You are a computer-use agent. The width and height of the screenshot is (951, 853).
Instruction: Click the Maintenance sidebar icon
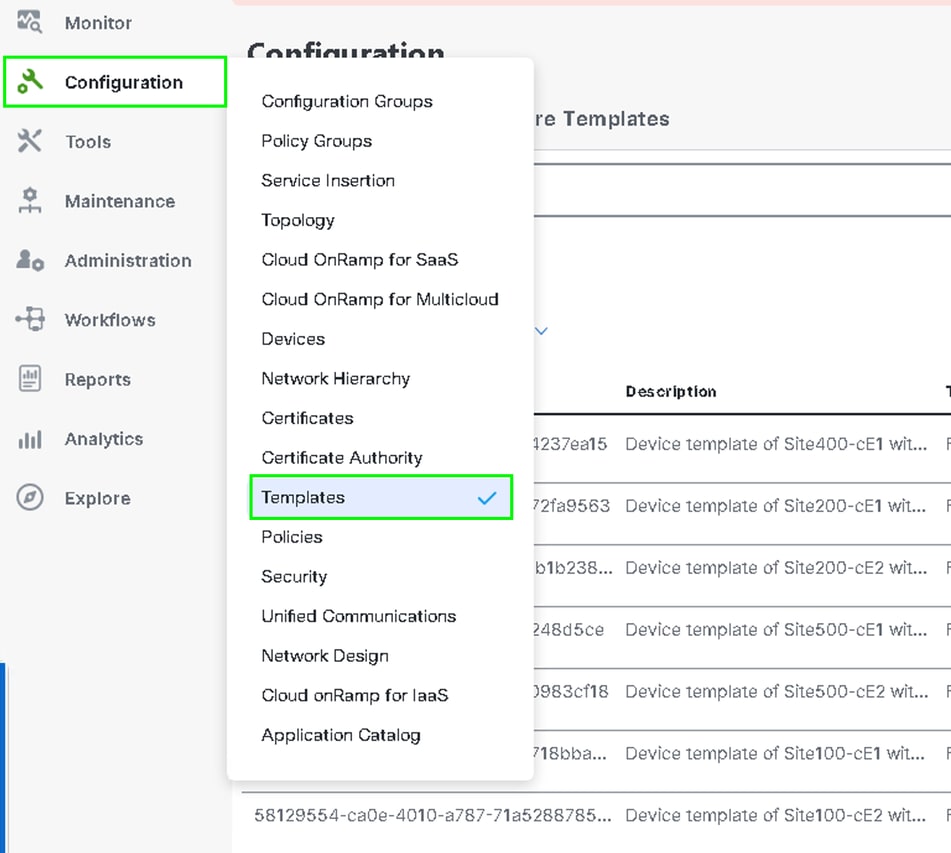coord(29,200)
